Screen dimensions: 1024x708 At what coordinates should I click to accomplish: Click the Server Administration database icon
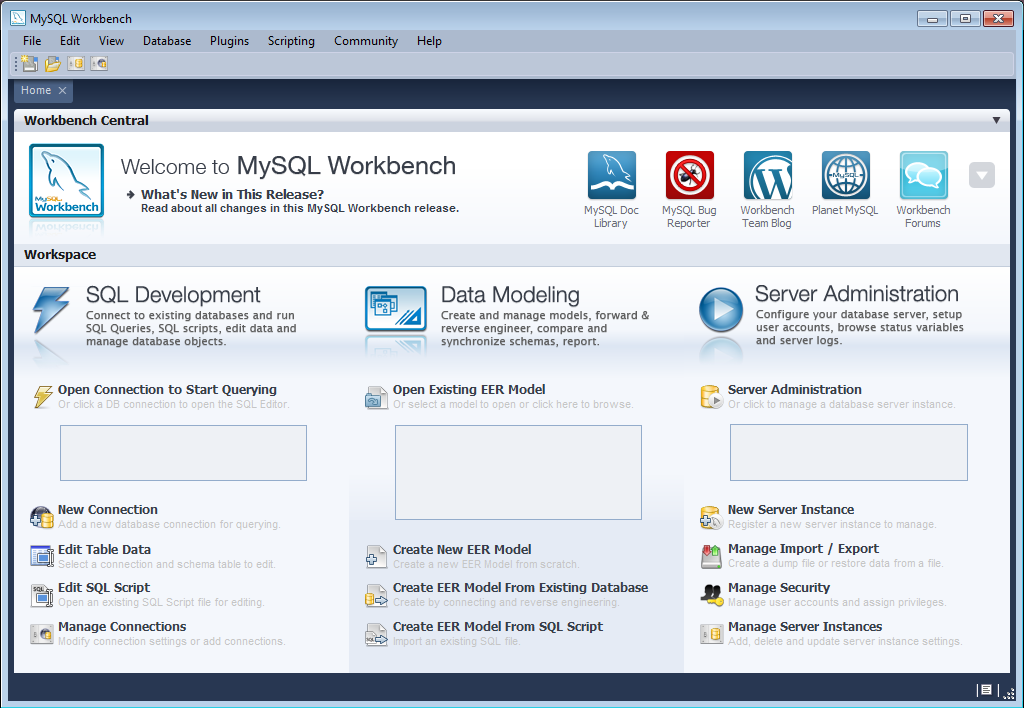(711, 396)
